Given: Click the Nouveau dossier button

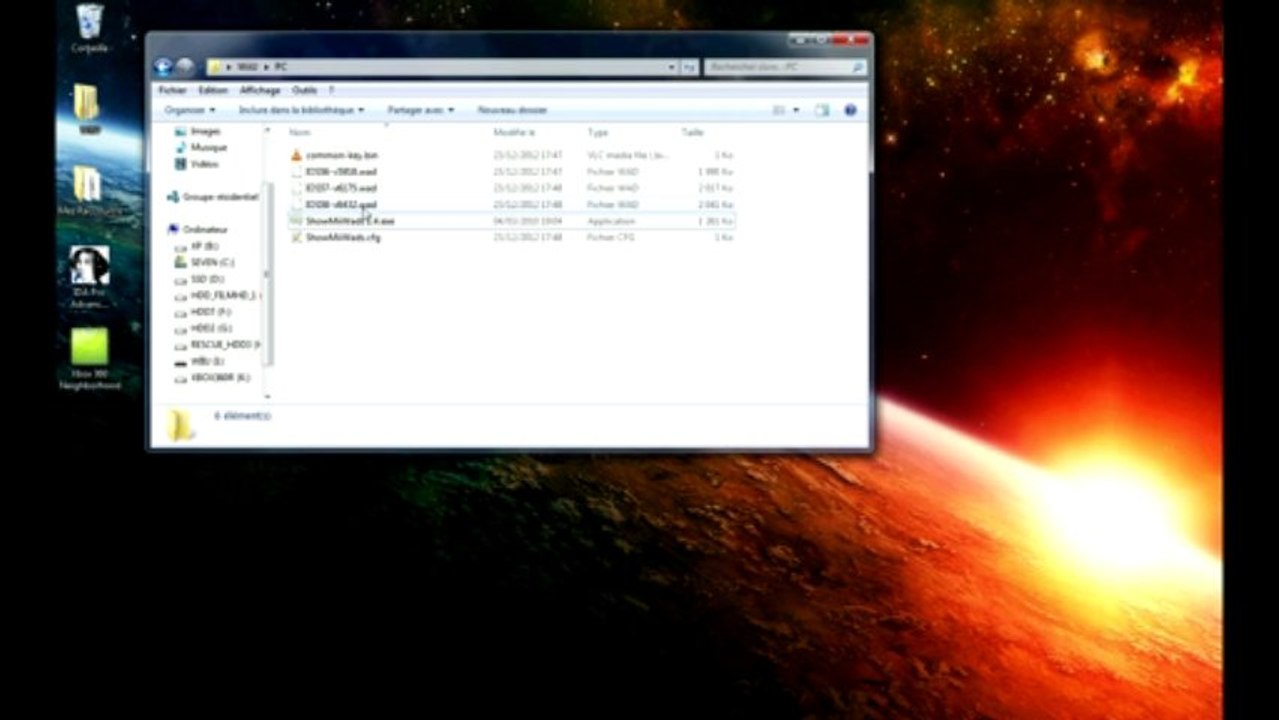Looking at the screenshot, I should pyautogui.click(x=511, y=110).
